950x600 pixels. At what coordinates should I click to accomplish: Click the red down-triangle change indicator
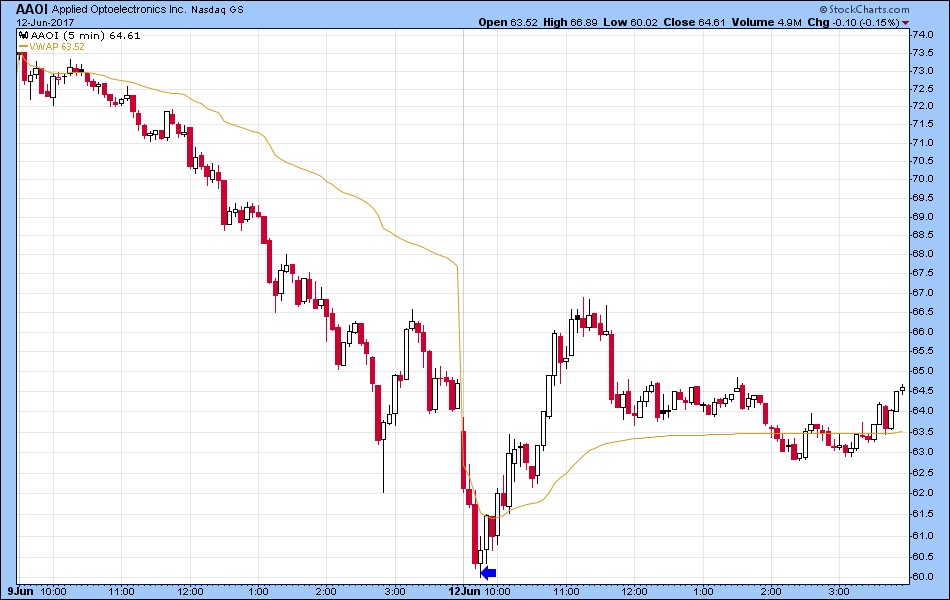coord(905,23)
